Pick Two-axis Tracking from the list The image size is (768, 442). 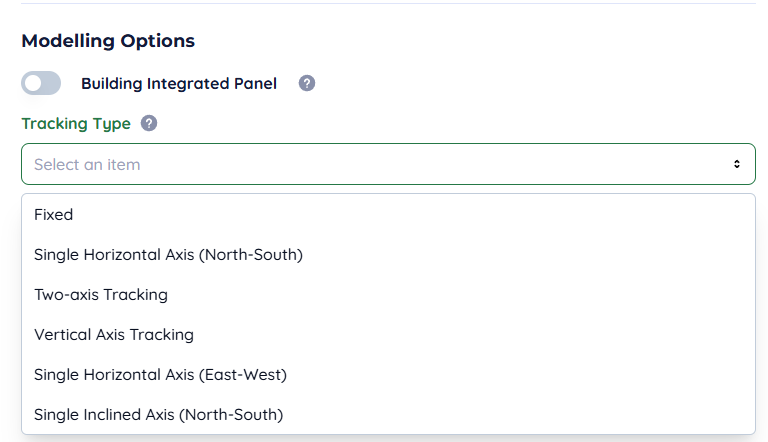[x=101, y=294]
